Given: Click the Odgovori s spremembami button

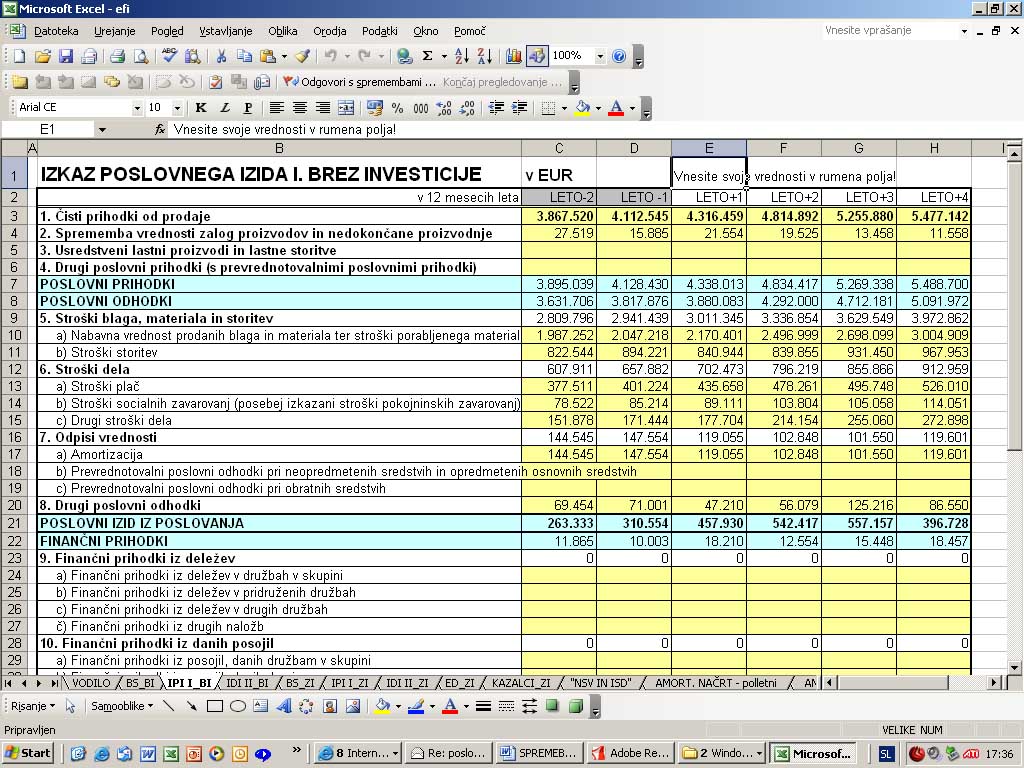Looking at the screenshot, I should [x=360, y=82].
